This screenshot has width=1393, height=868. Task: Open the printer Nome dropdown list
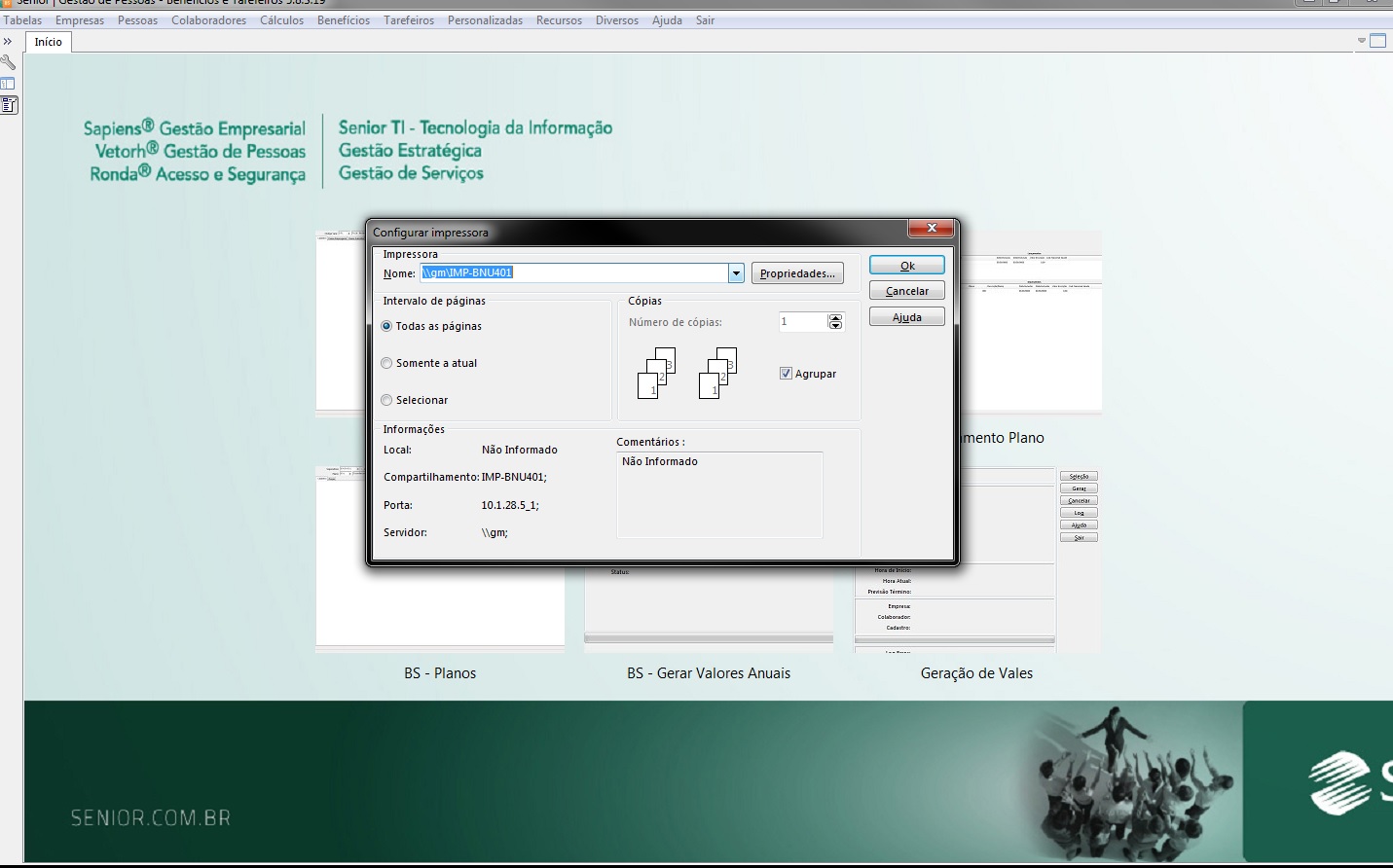(x=736, y=273)
